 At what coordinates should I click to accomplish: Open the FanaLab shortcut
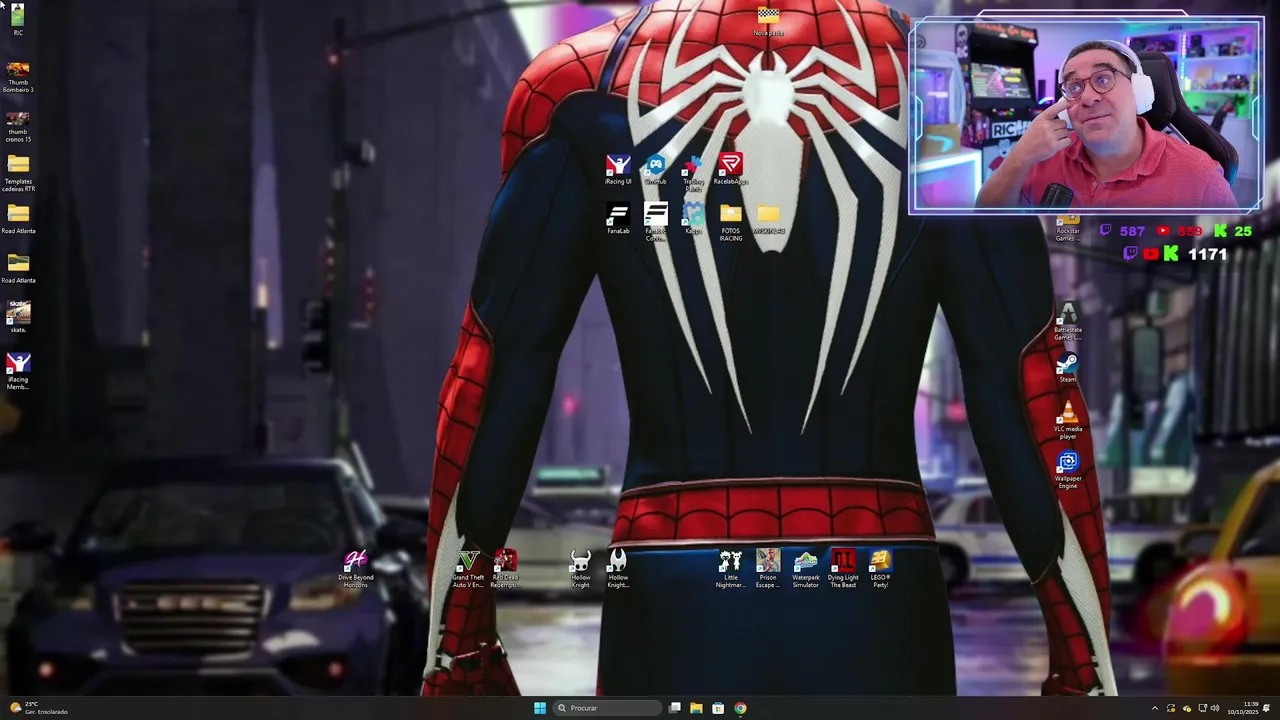[618, 220]
